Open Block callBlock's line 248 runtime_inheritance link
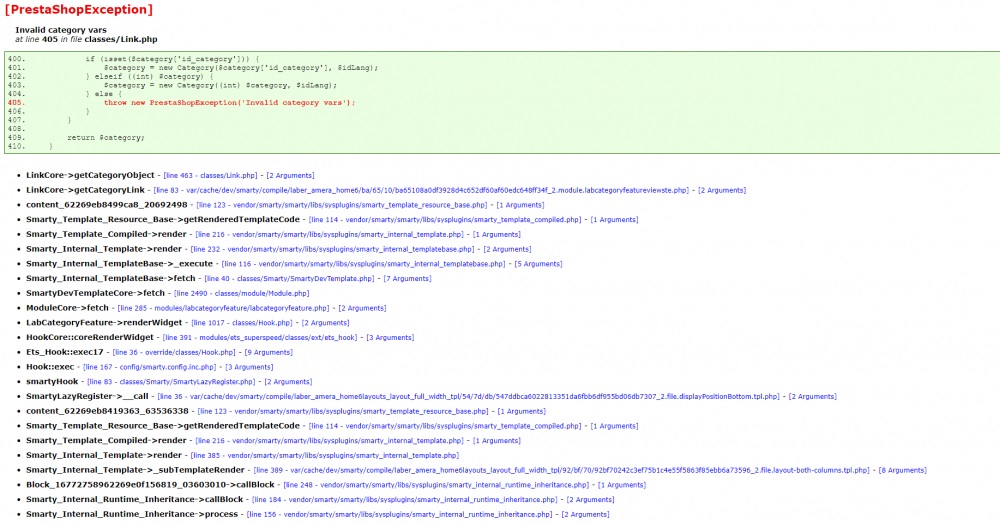The image size is (1000, 525). click(436, 485)
